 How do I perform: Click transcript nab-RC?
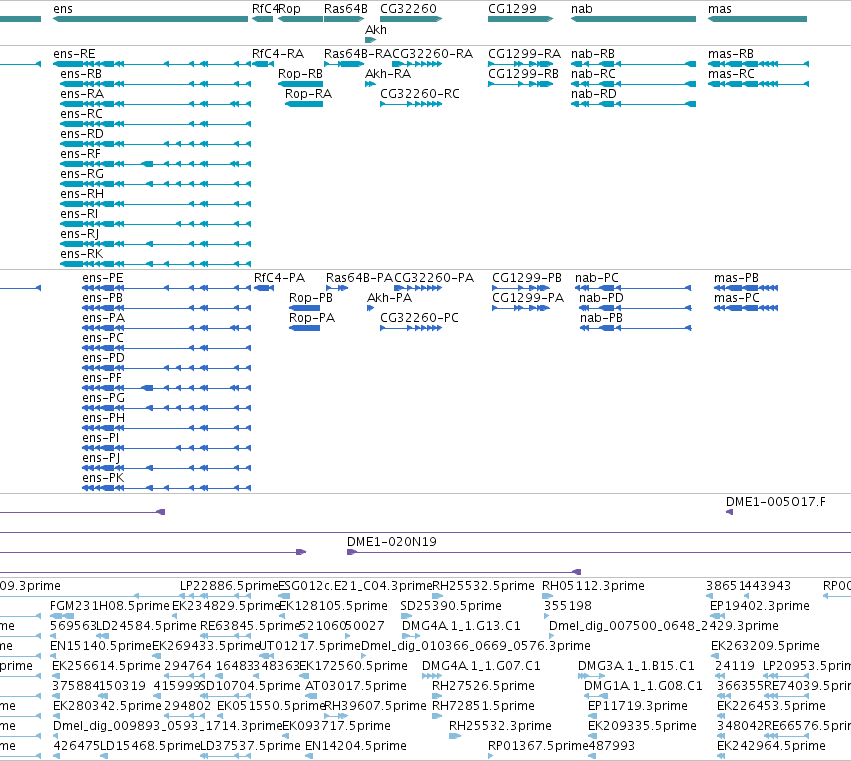pyautogui.click(x=633, y=84)
